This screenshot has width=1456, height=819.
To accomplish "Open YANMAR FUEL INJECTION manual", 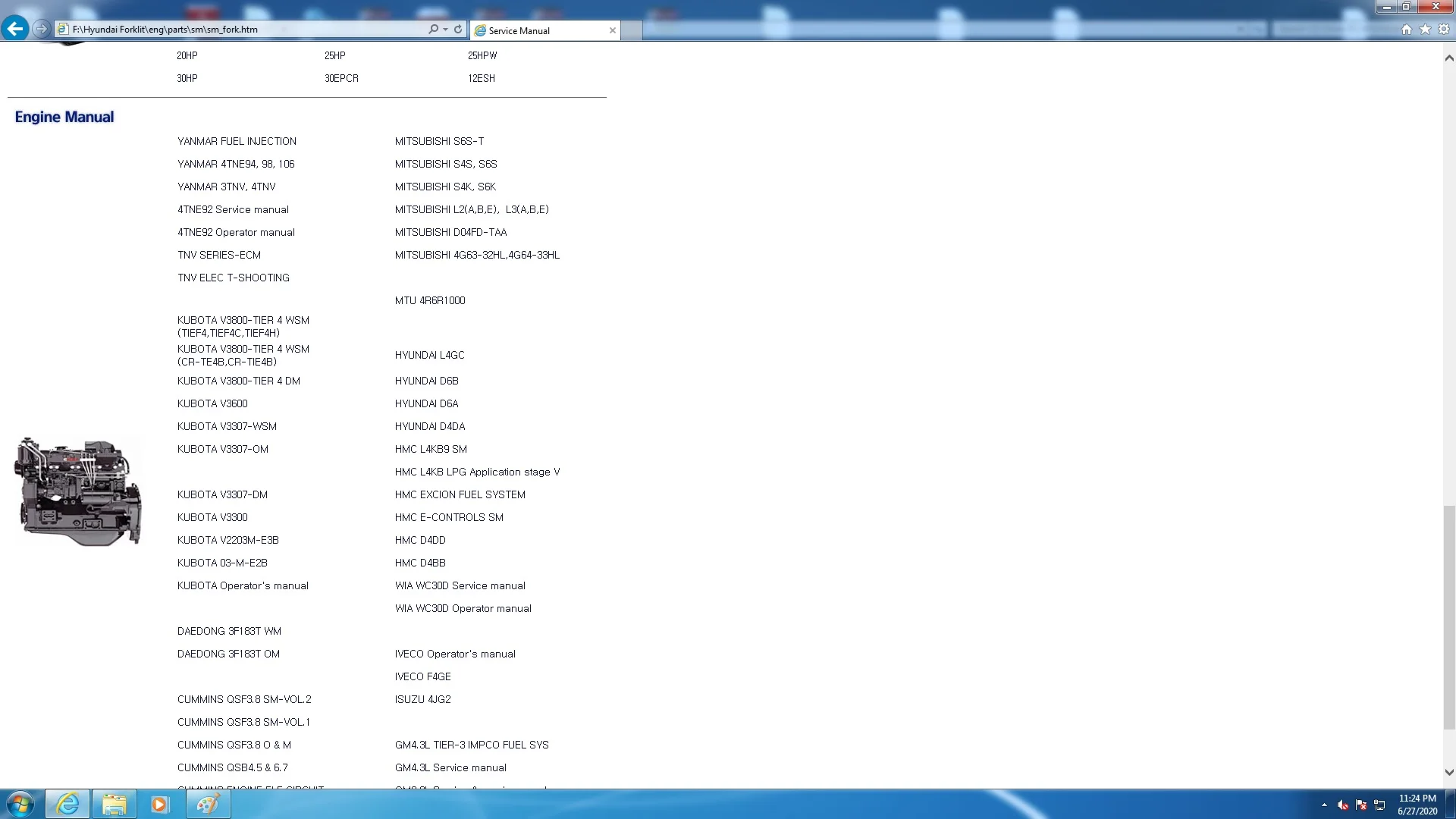I will click(237, 142).
